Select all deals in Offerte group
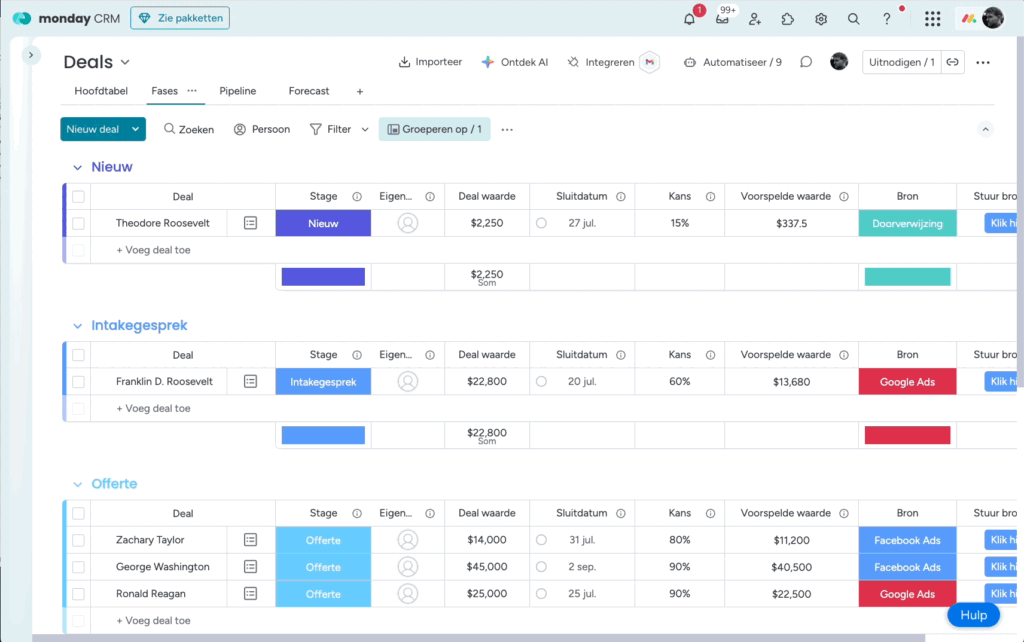1024x642 pixels. pos(78,513)
